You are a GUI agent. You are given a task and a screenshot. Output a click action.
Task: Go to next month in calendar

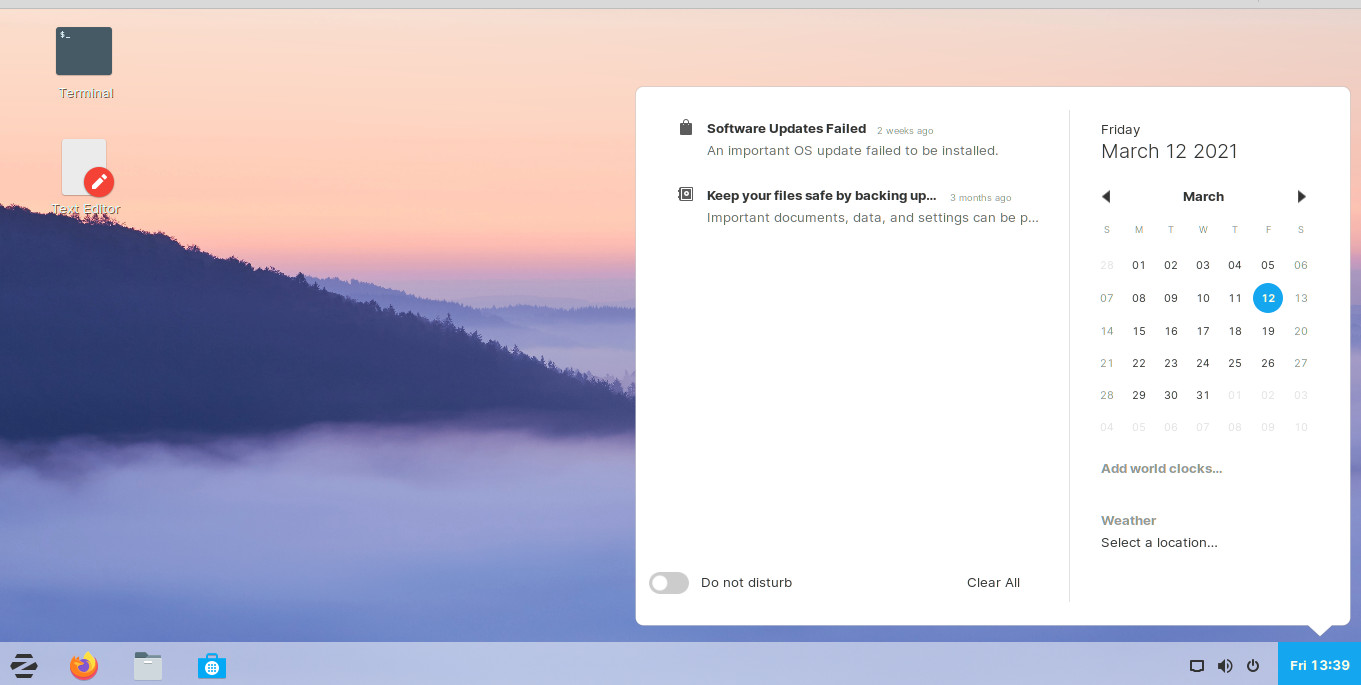(x=1301, y=196)
